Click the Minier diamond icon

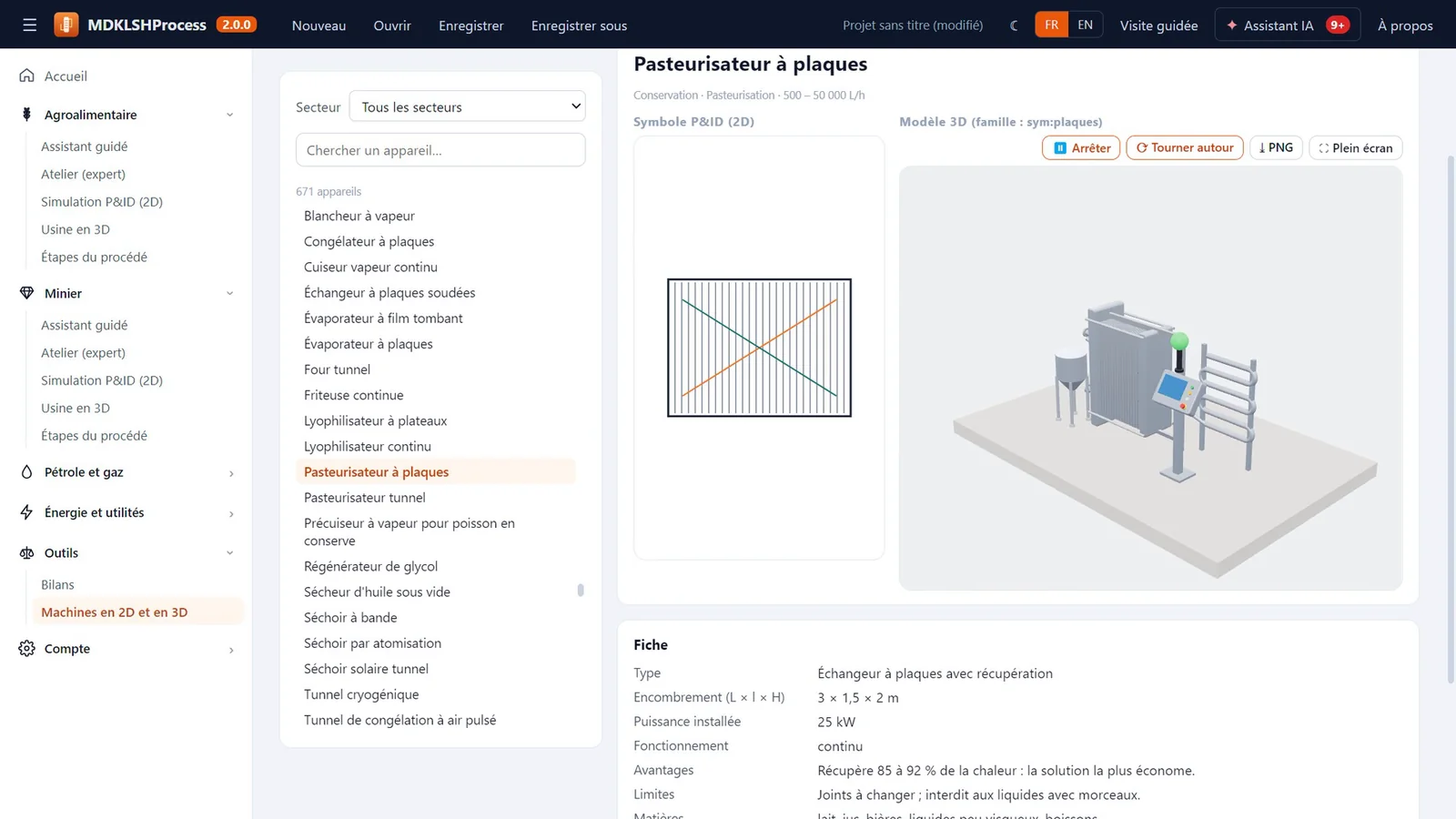(x=26, y=293)
